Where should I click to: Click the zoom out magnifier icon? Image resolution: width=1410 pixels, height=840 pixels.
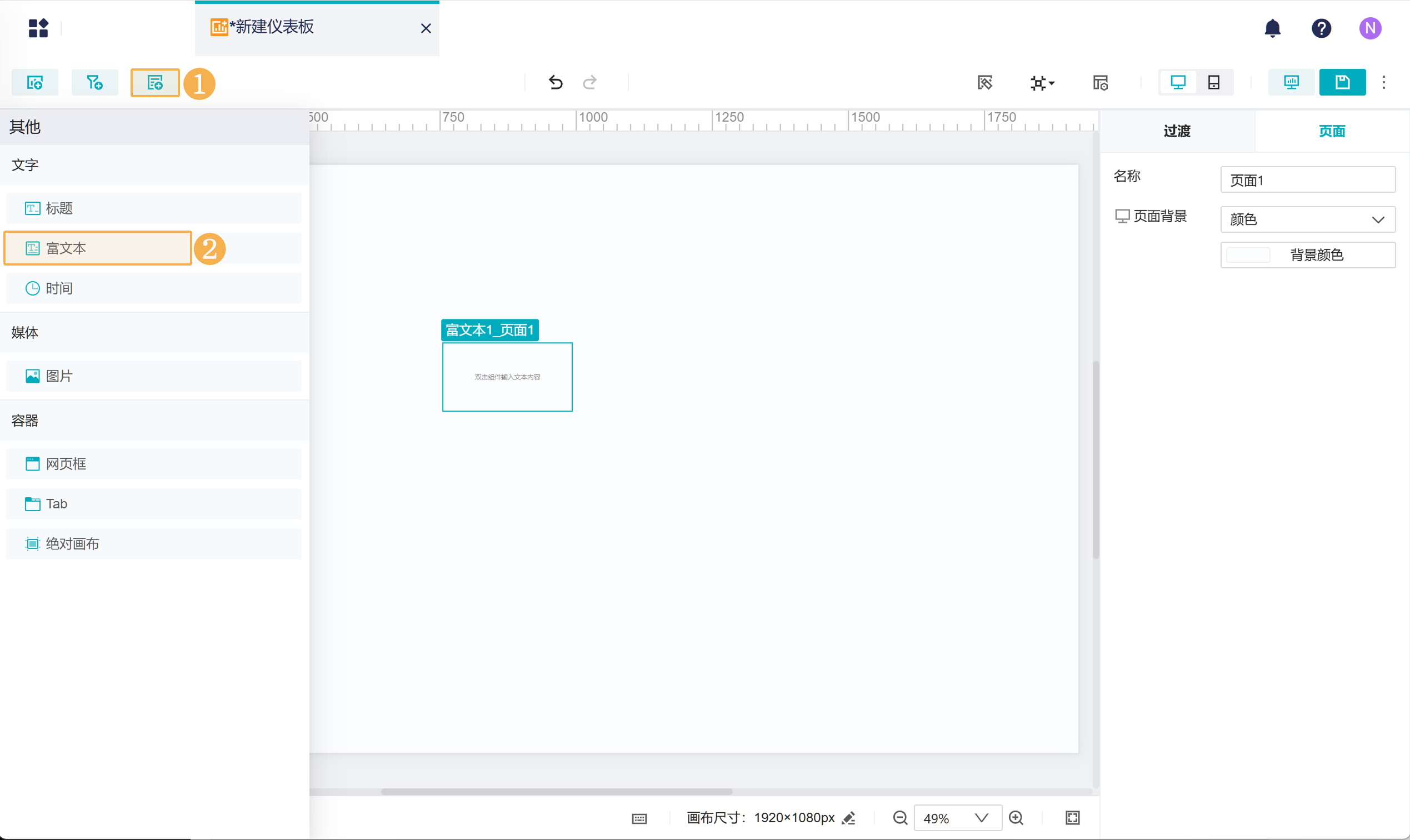(x=900, y=818)
